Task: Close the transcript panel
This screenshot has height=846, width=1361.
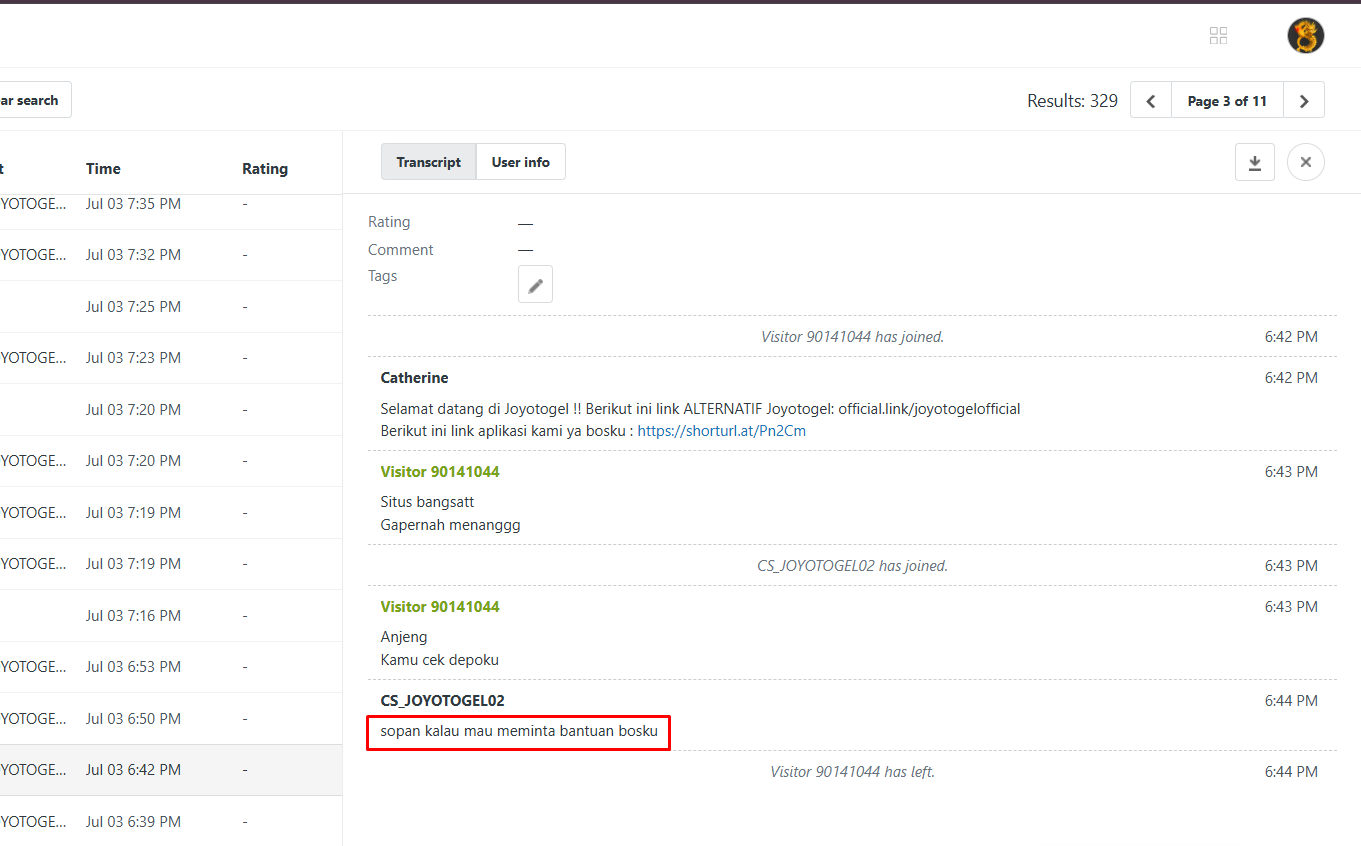Action: 1305,162
